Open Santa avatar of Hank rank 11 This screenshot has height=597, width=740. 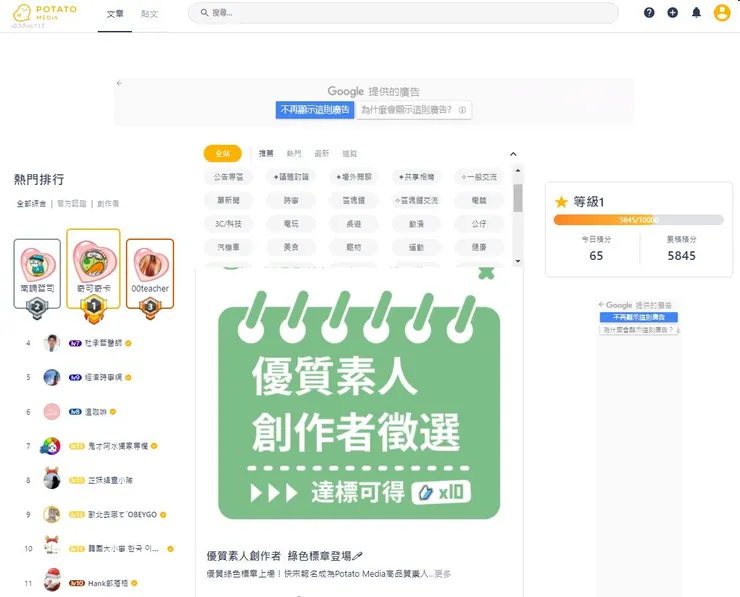click(x=52, y=580)
